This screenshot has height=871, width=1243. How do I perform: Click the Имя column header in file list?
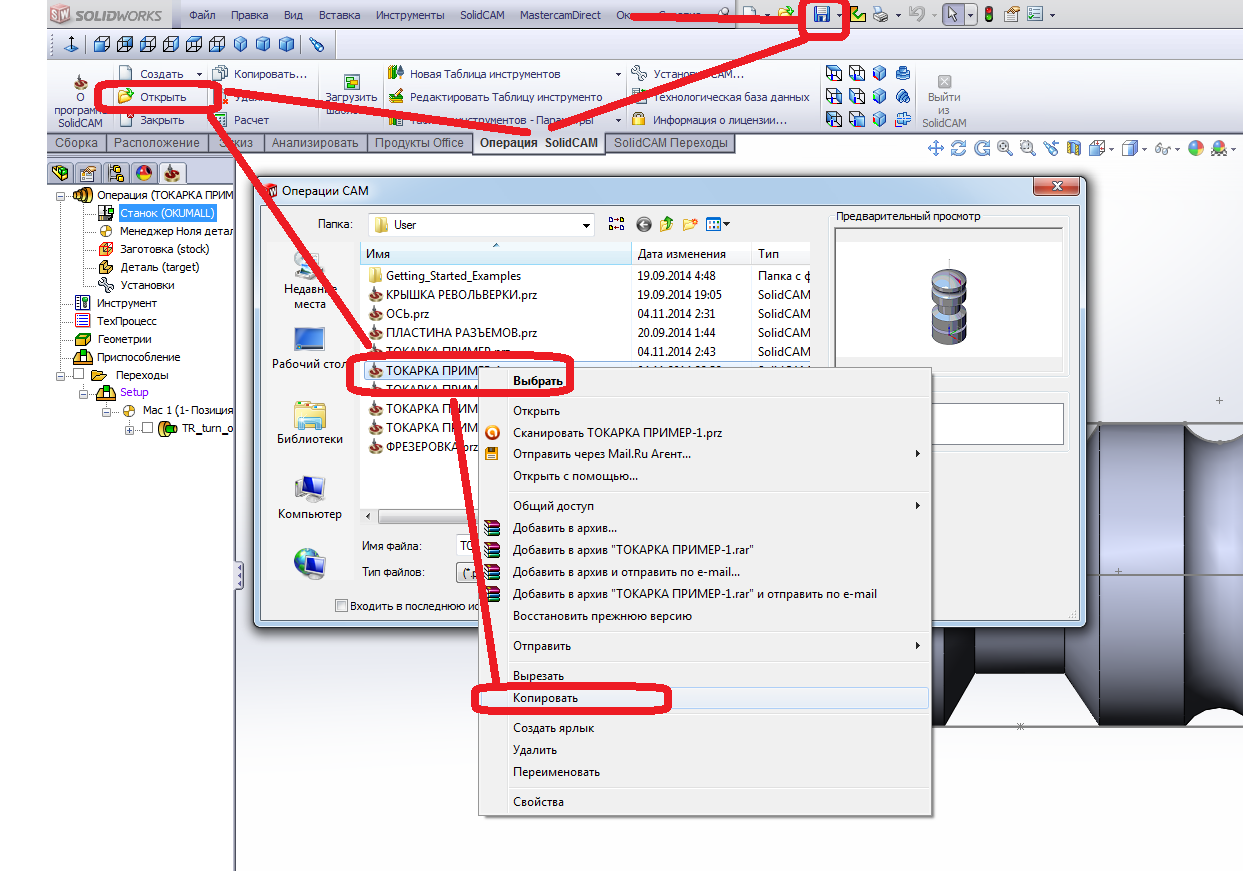pos(496,254)
